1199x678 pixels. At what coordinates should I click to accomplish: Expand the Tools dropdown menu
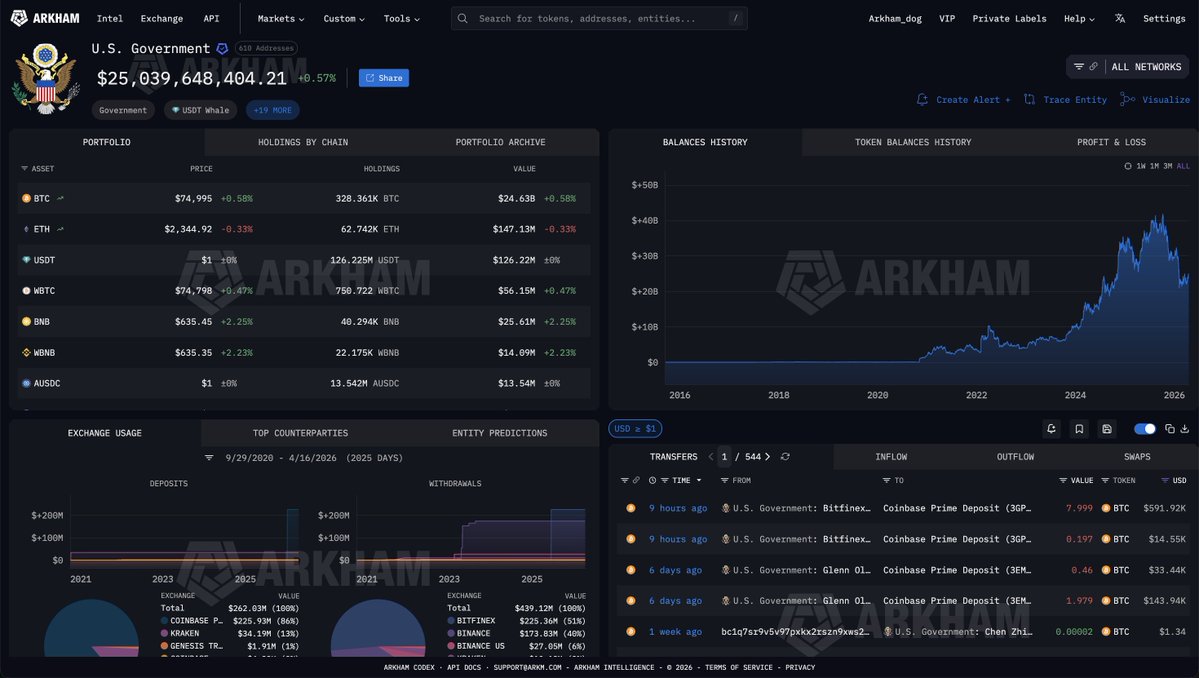click(401, 18)
